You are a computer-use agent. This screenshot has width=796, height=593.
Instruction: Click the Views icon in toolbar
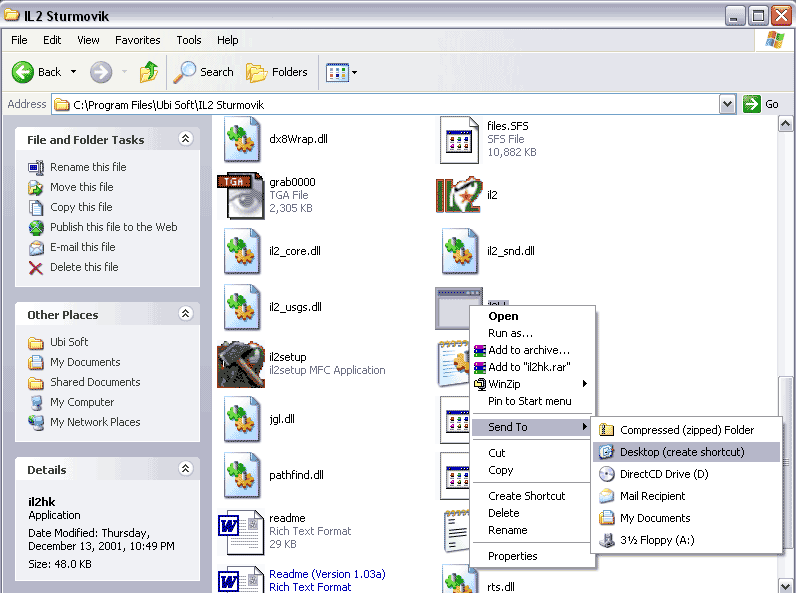pos(337,73)
